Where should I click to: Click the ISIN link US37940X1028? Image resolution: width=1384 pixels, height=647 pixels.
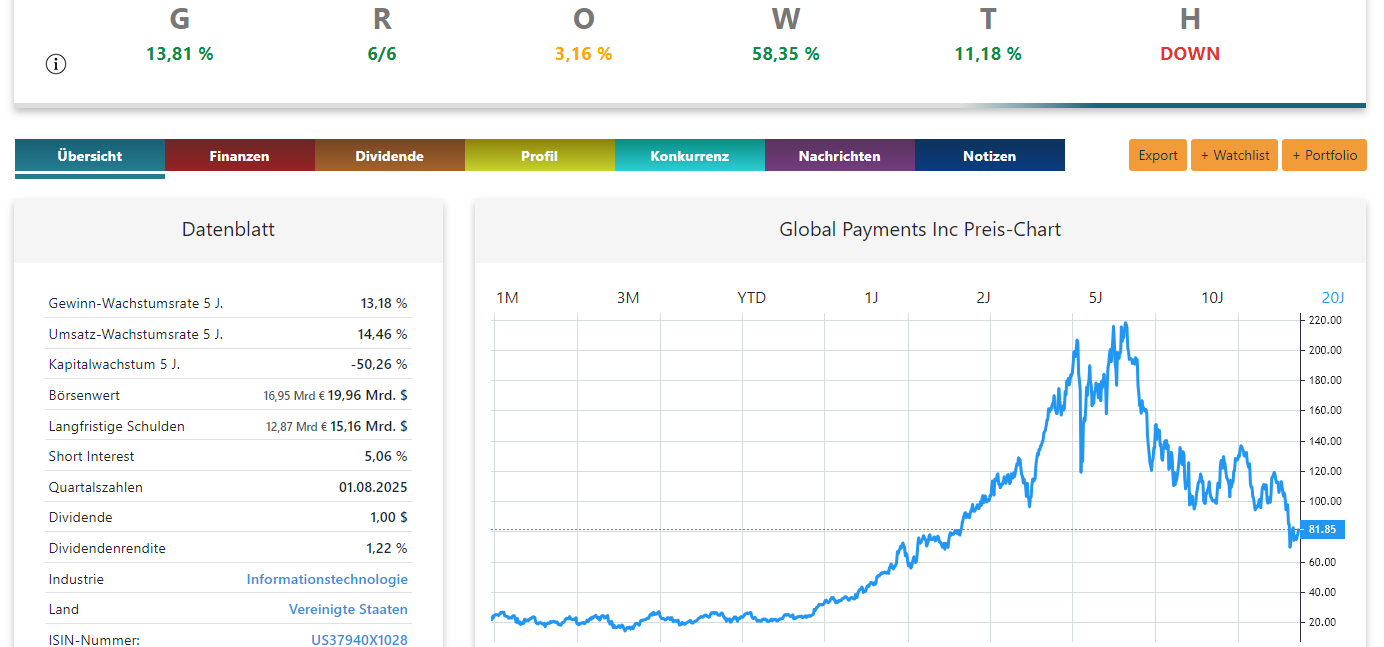click(x=359, y=640)
